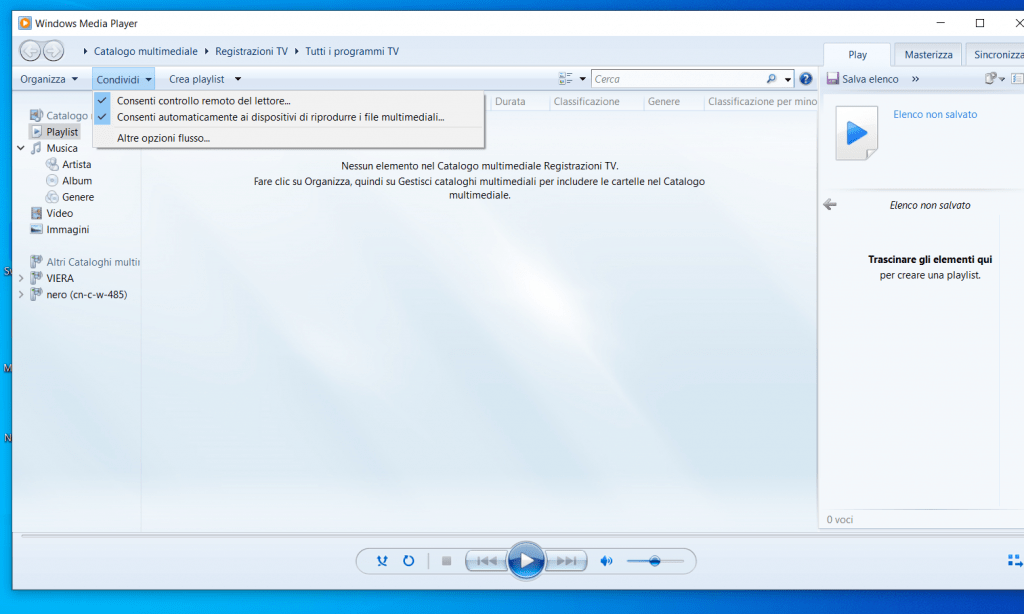Click the Crea playlist button

pos(197,79)
